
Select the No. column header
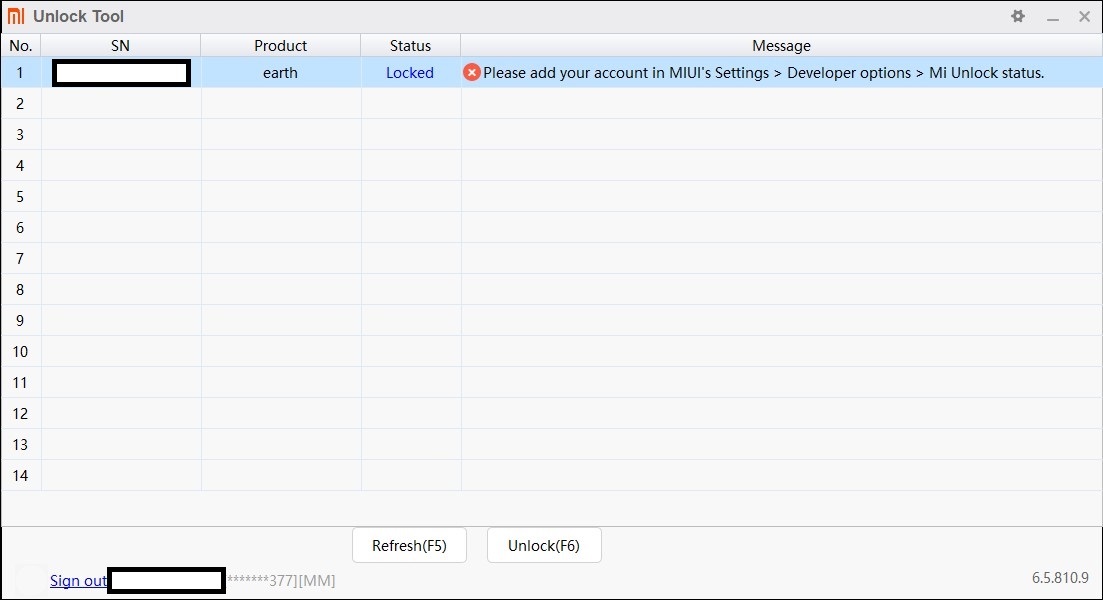[21, 46]
